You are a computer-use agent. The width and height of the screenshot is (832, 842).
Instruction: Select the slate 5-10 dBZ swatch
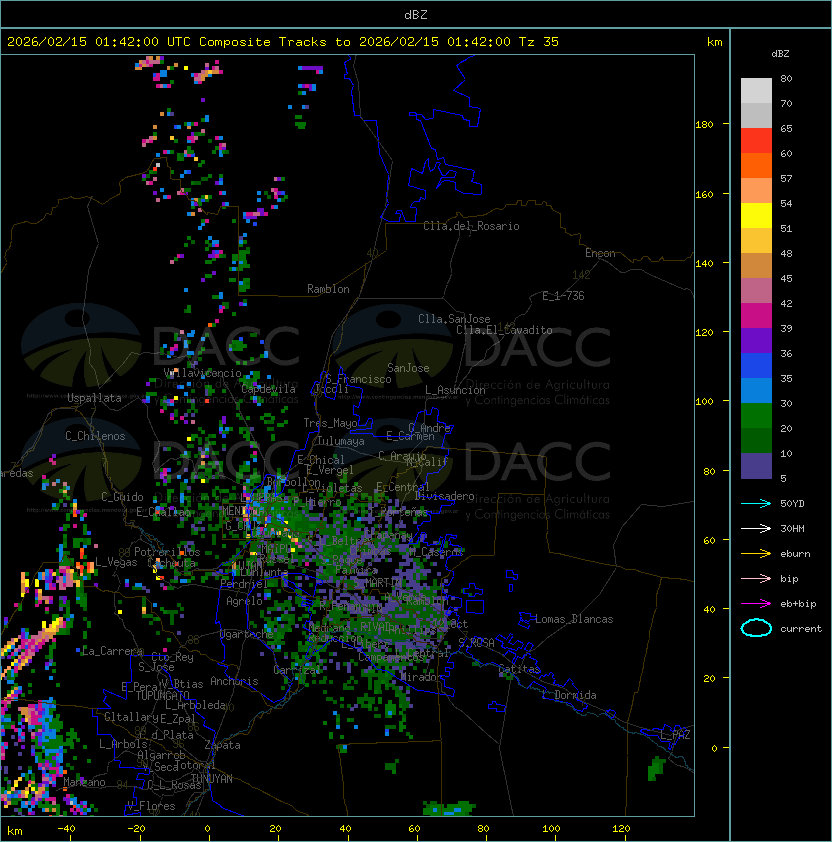pos(756,466)
